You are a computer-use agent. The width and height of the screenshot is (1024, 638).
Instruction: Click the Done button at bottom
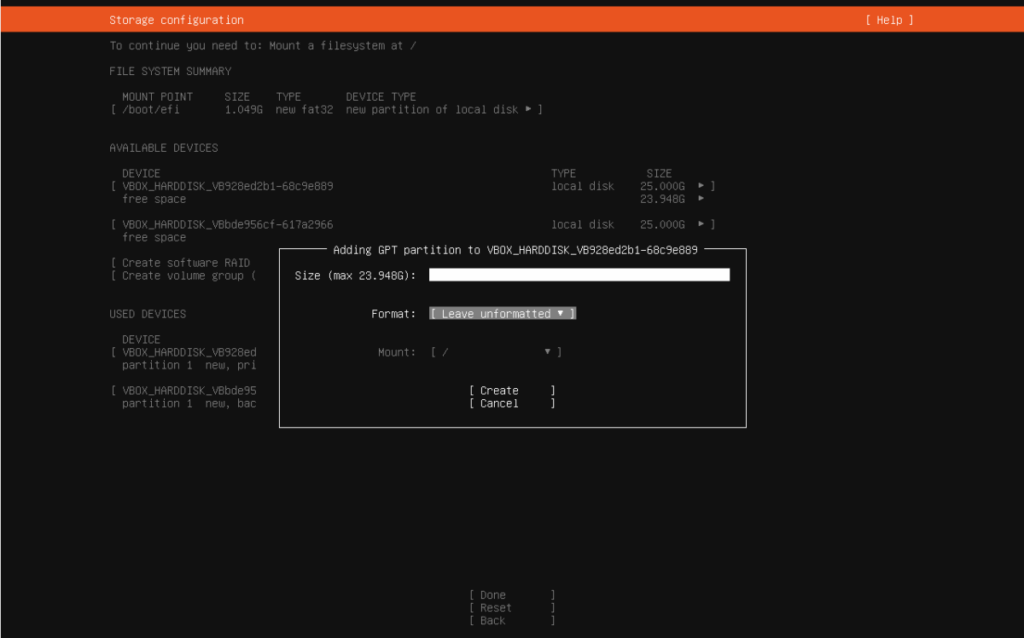point(512,595)
